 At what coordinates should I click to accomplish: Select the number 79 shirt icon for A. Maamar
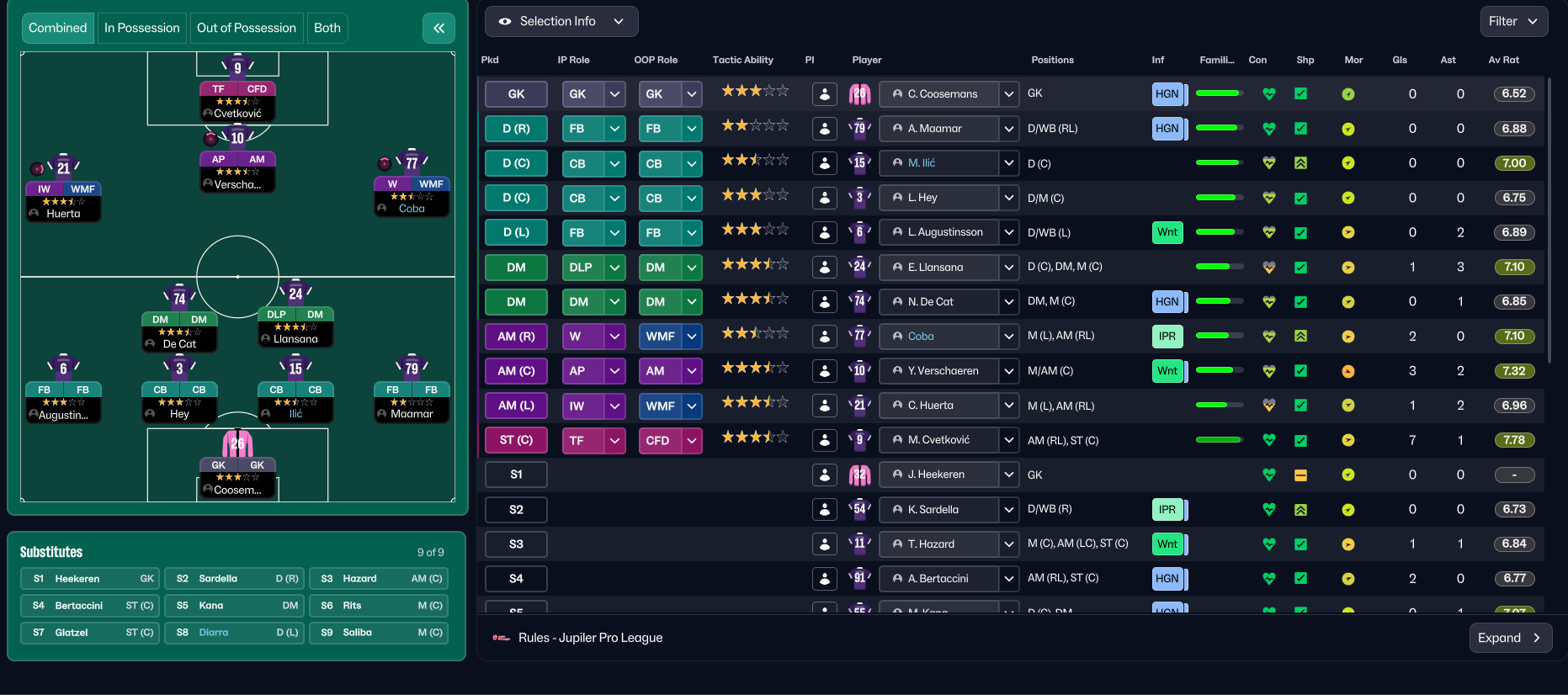pyautogui.click(x=859, y=129)
